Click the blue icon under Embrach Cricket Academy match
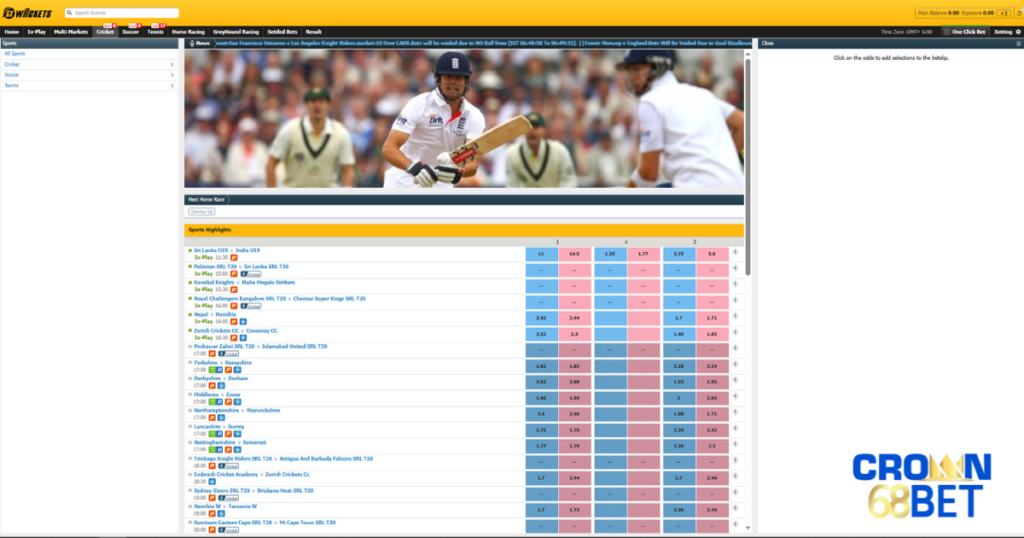This screenshot has height=538, width=1024. pyautogui.click(x=212, y=482)
